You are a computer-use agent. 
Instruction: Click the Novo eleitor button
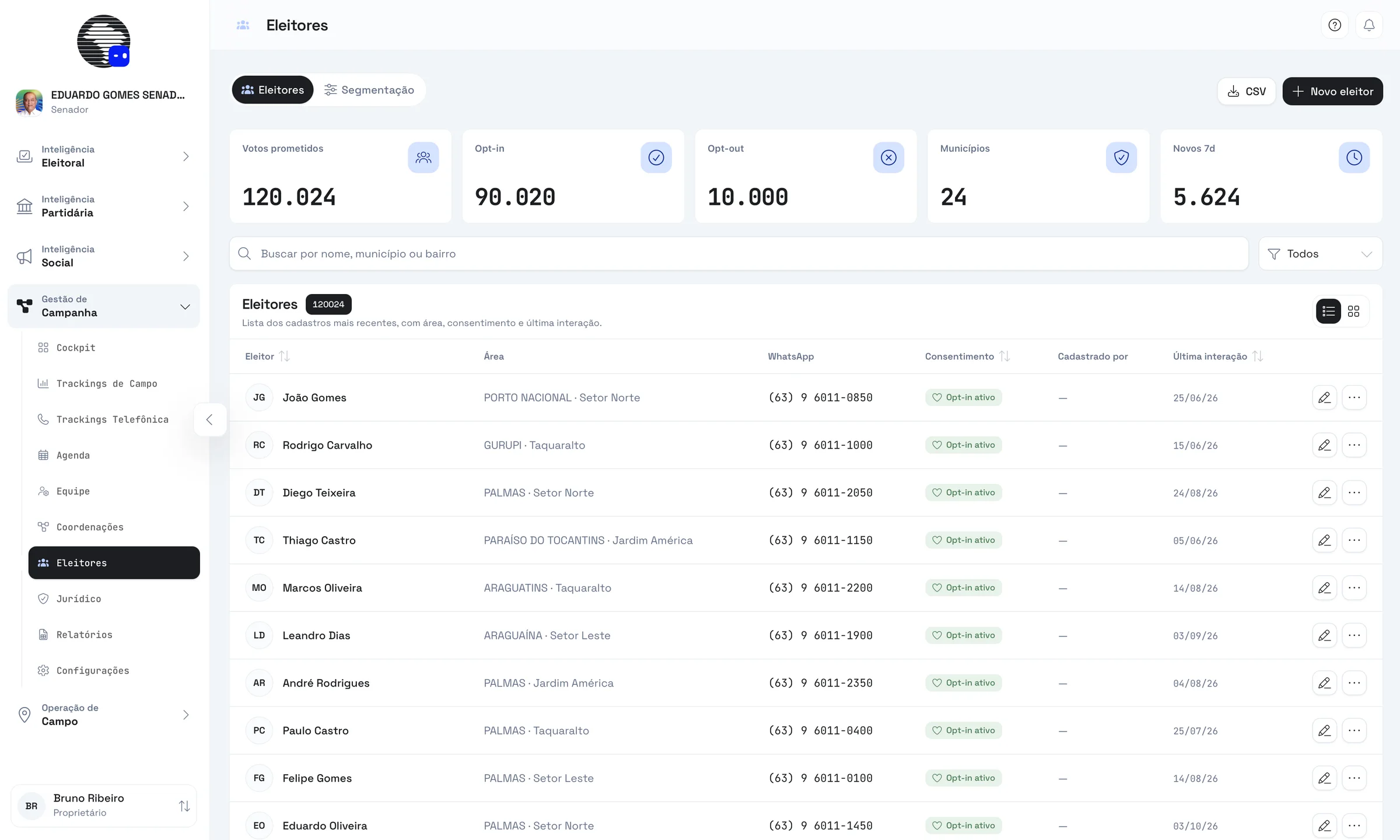[1332, 91]
